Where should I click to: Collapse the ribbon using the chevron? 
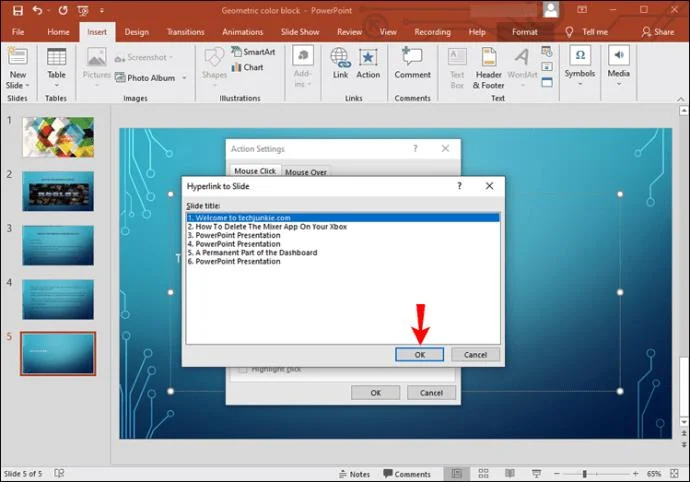tap(681, 99)
